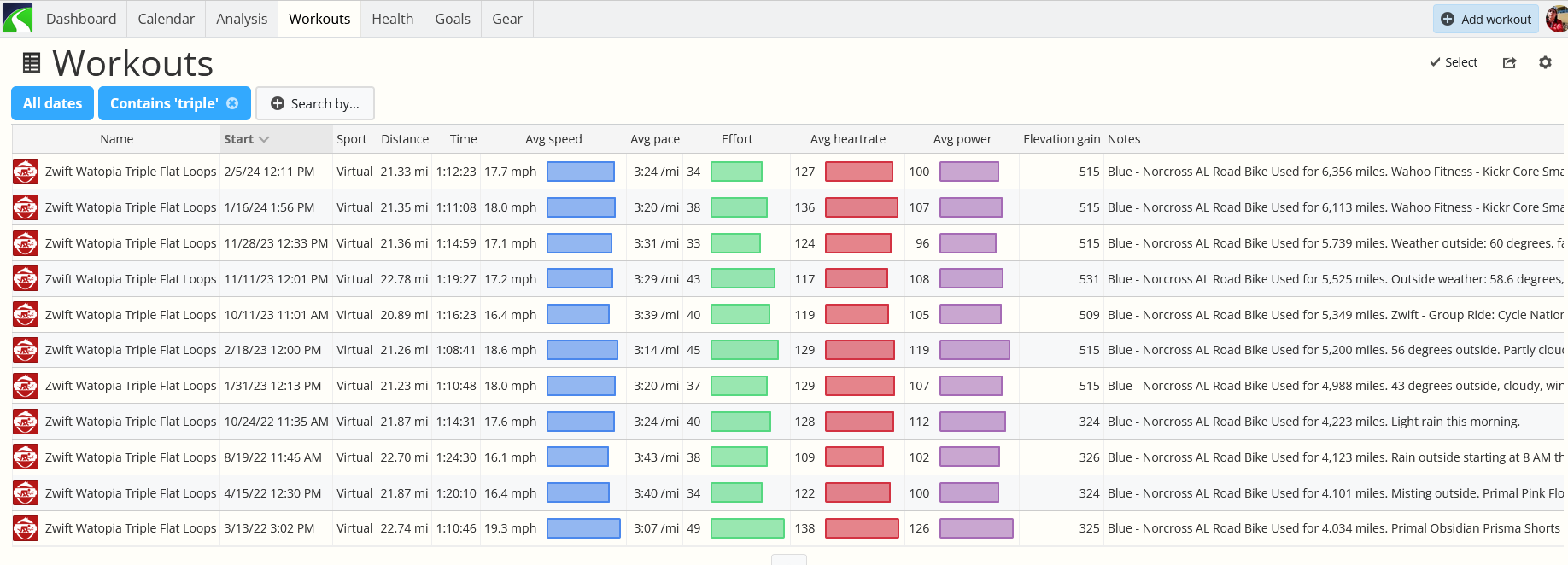Click the Notes cell of 10/24/22 workout
This screenshot has width=1568, height=565.
[x=1313, y=422]
